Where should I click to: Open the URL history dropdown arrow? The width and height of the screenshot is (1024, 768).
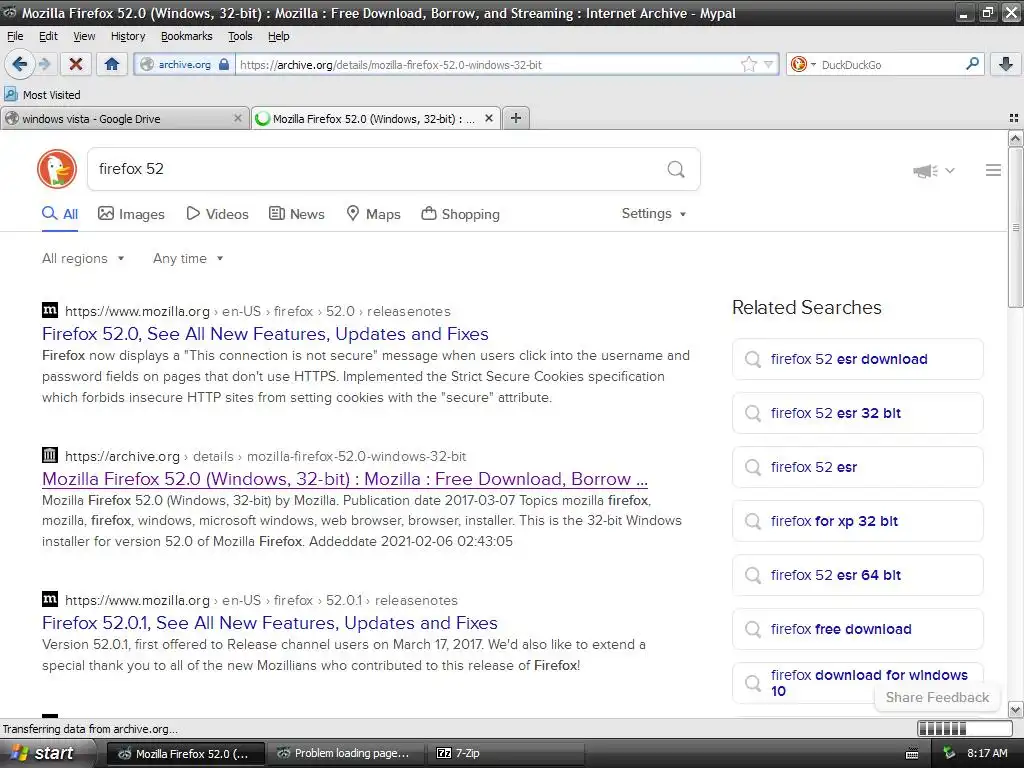(x=769, y=64)
